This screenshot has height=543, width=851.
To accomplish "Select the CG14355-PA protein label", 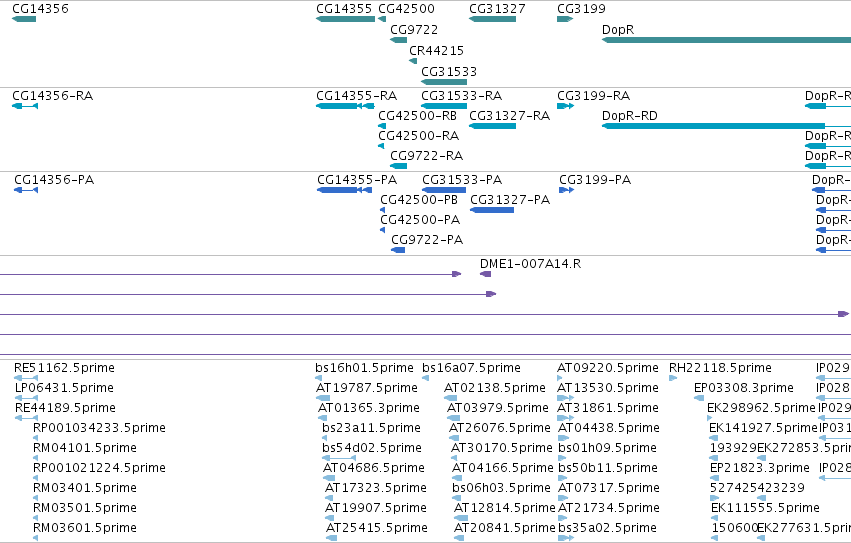I will 357,180.
